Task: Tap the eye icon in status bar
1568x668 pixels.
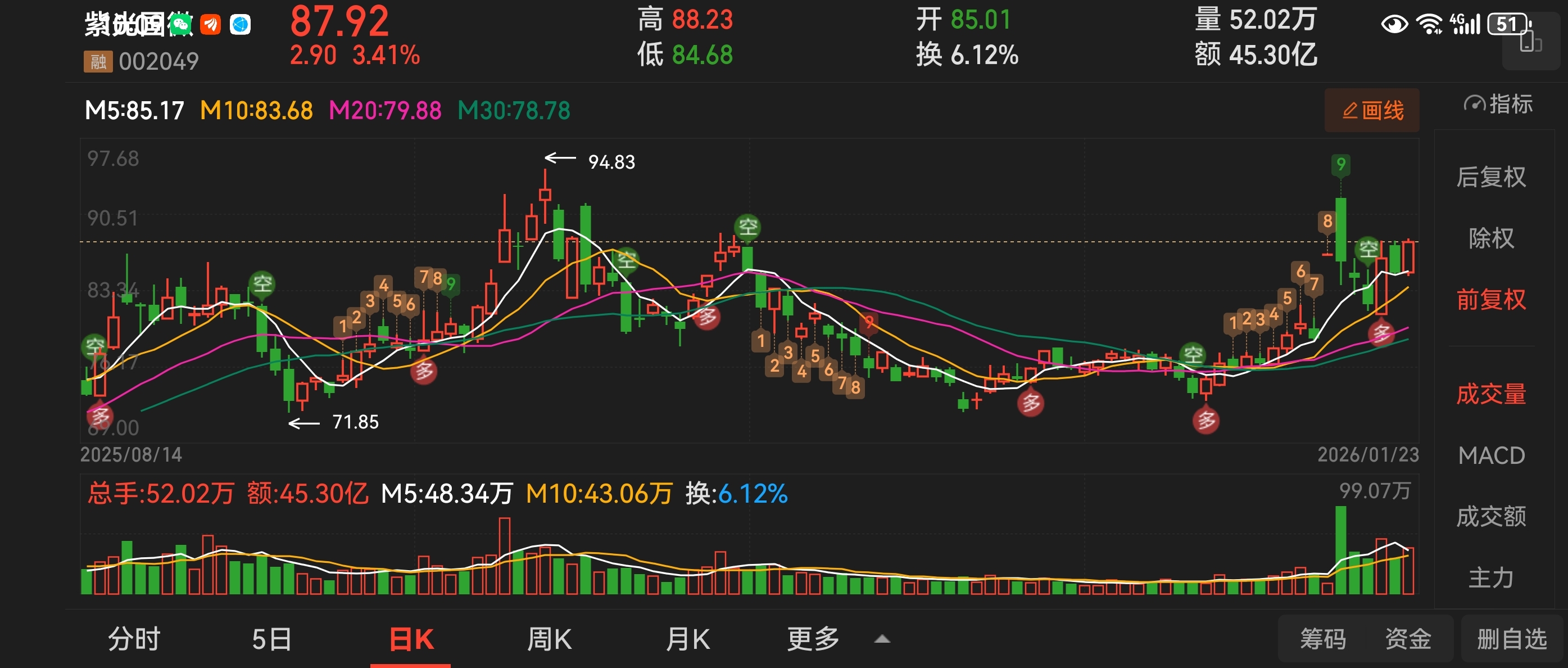Action: pyautogui.click(x=1394, y=24)
